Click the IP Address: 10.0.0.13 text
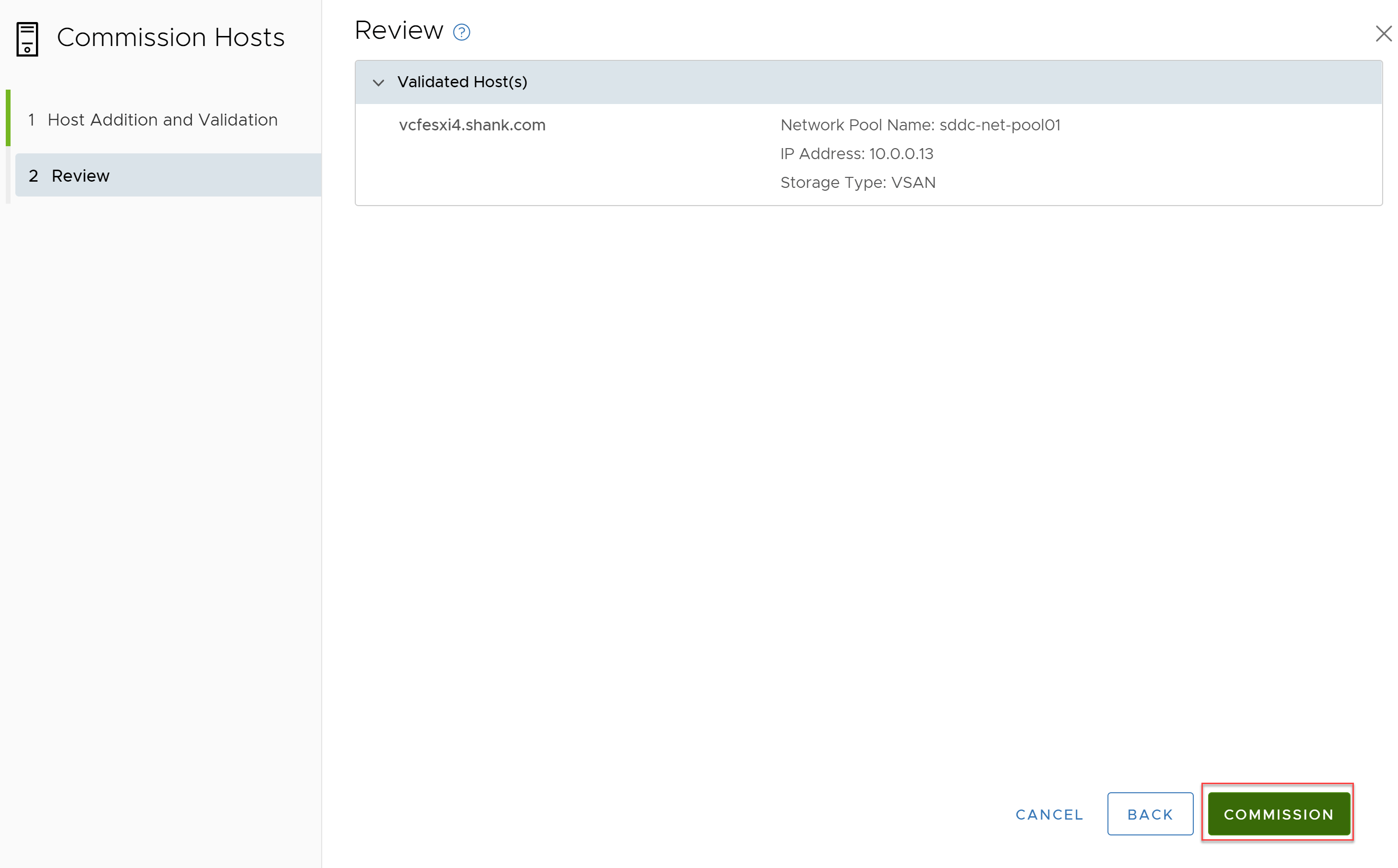The height and width of the screenshot is (868, 1398). (857, 154)
